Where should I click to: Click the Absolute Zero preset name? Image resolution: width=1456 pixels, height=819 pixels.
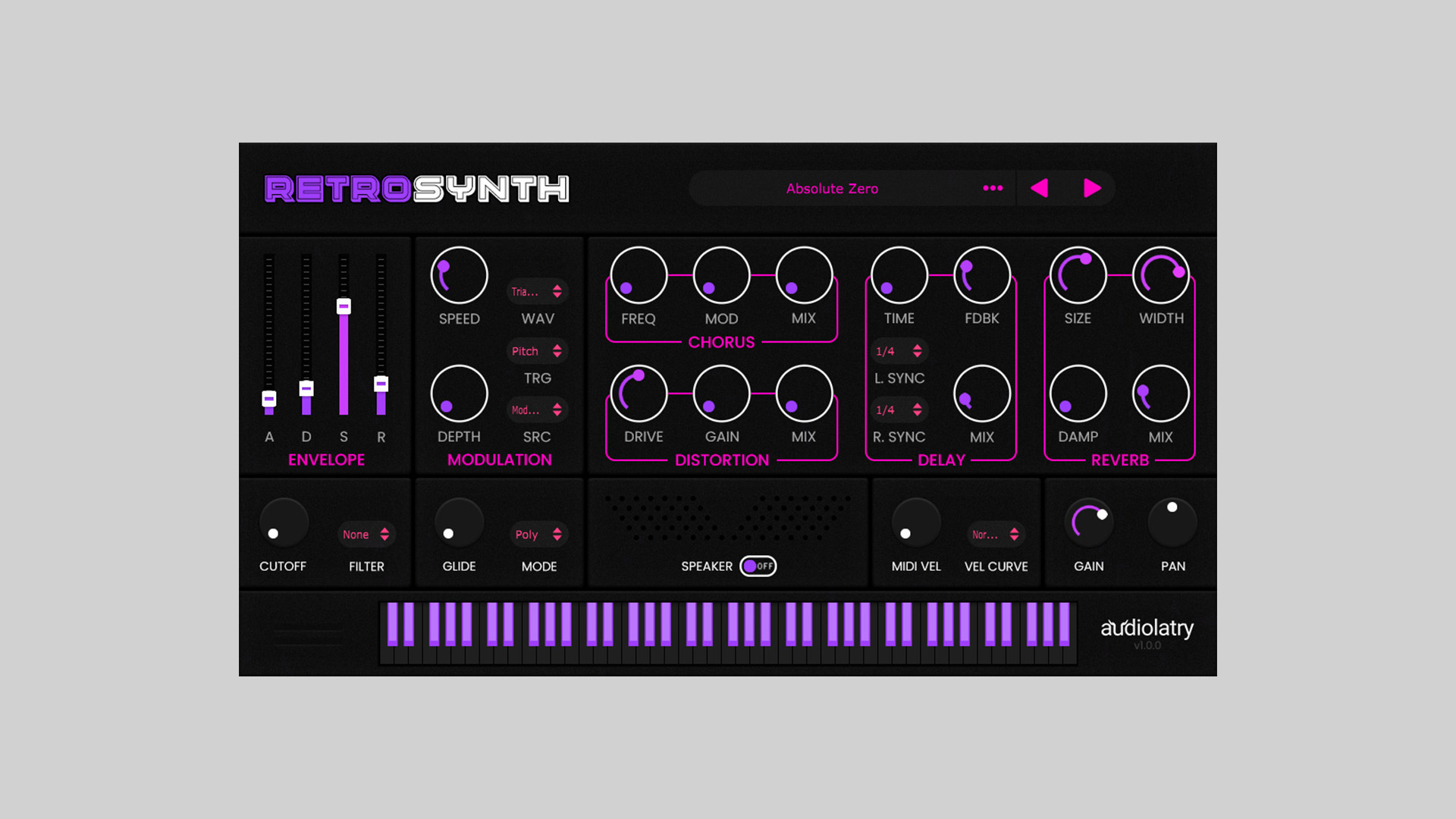[x=832, y=188]
